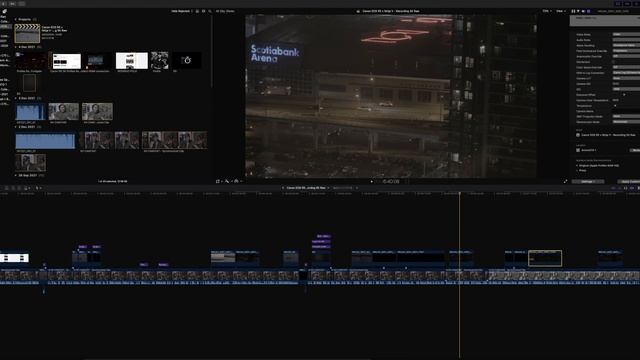Screen dimensions: 640x360
Task: Open the Color inspector tab icon
Action: tap(578, 11)
